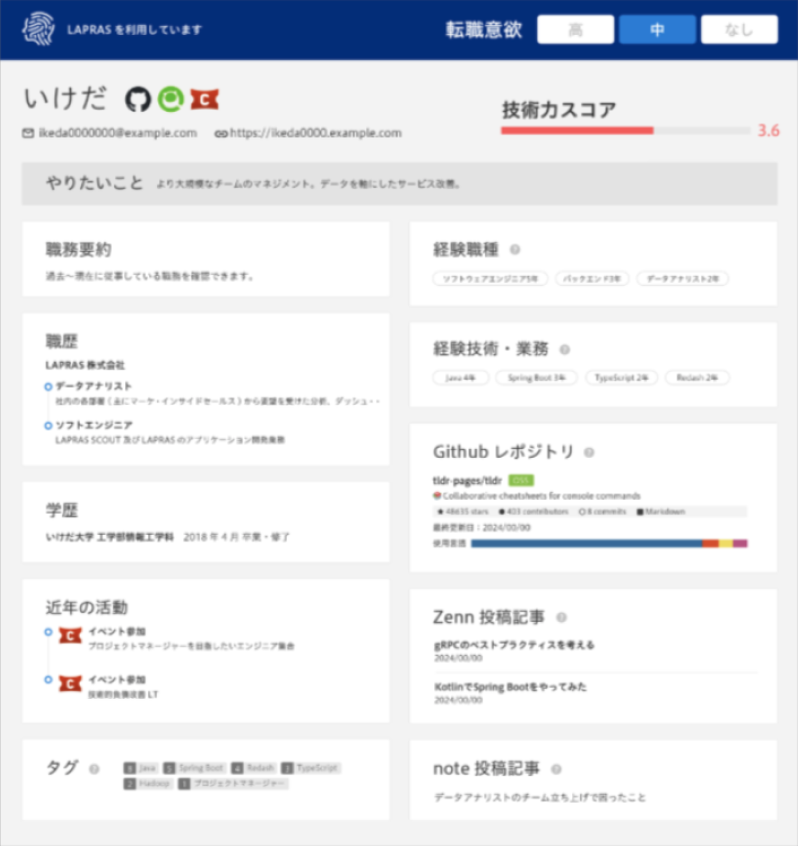Set 転職意欲 to 中

tap(657, 30)
